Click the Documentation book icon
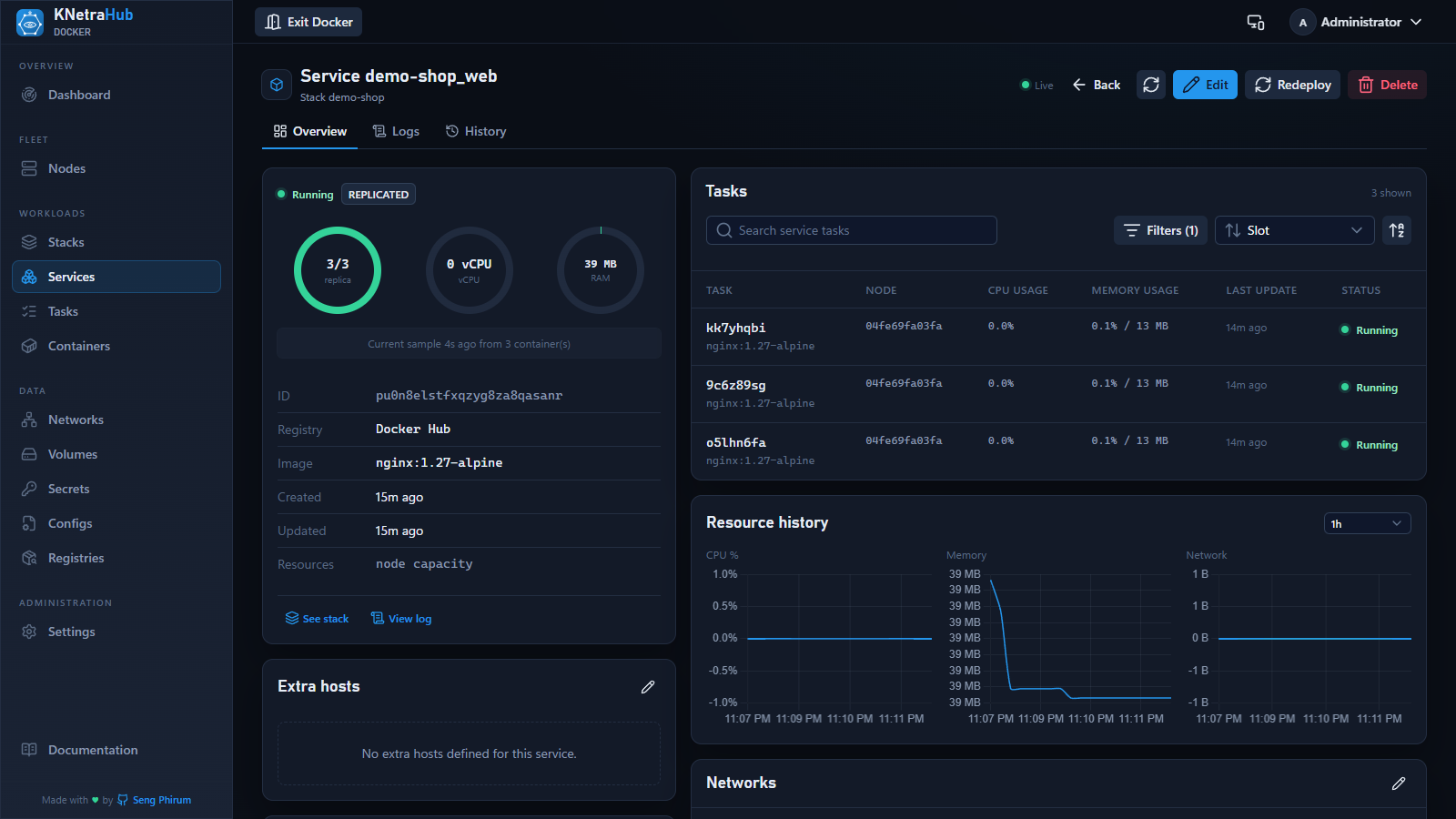This screenshot has height=819, width=1456. [x=29, y=750]
